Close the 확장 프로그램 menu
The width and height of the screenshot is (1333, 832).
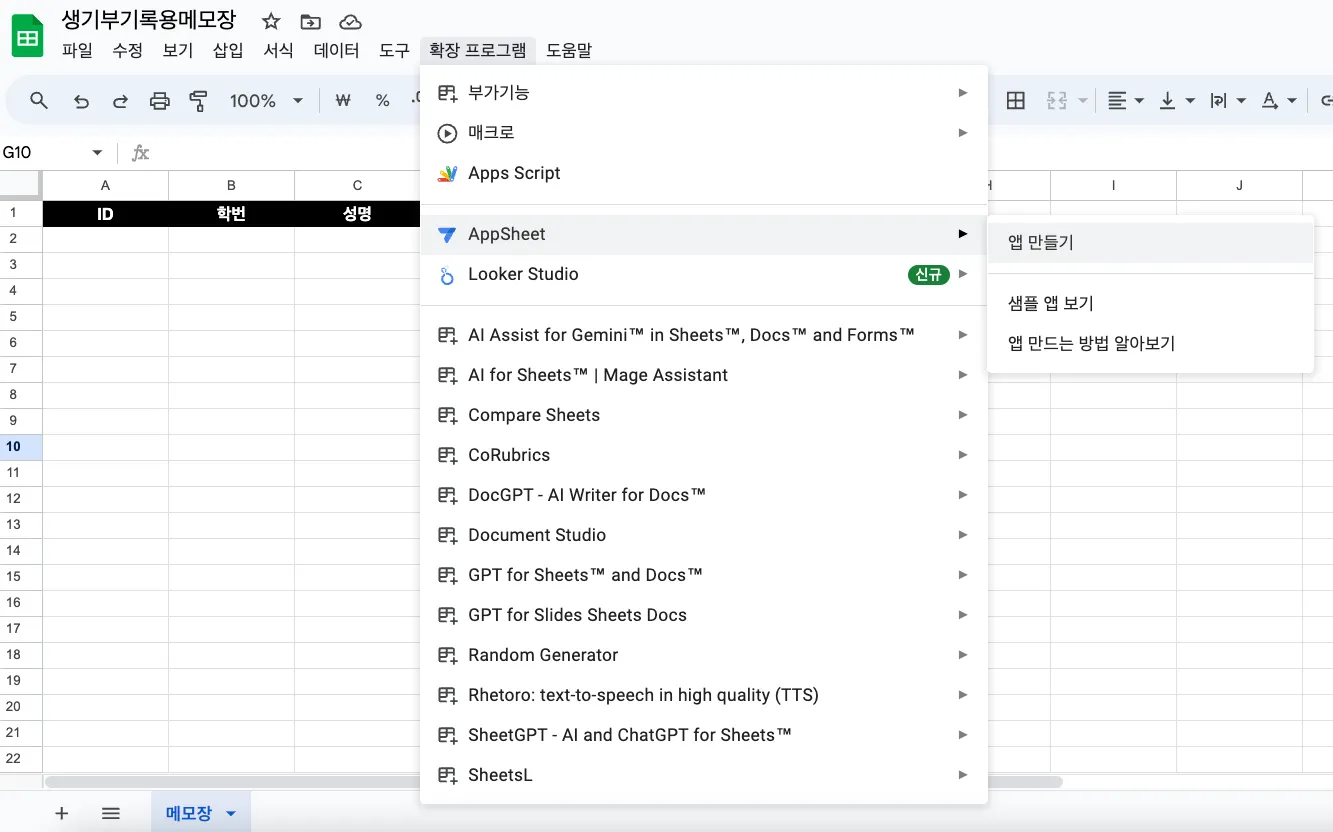478,50
